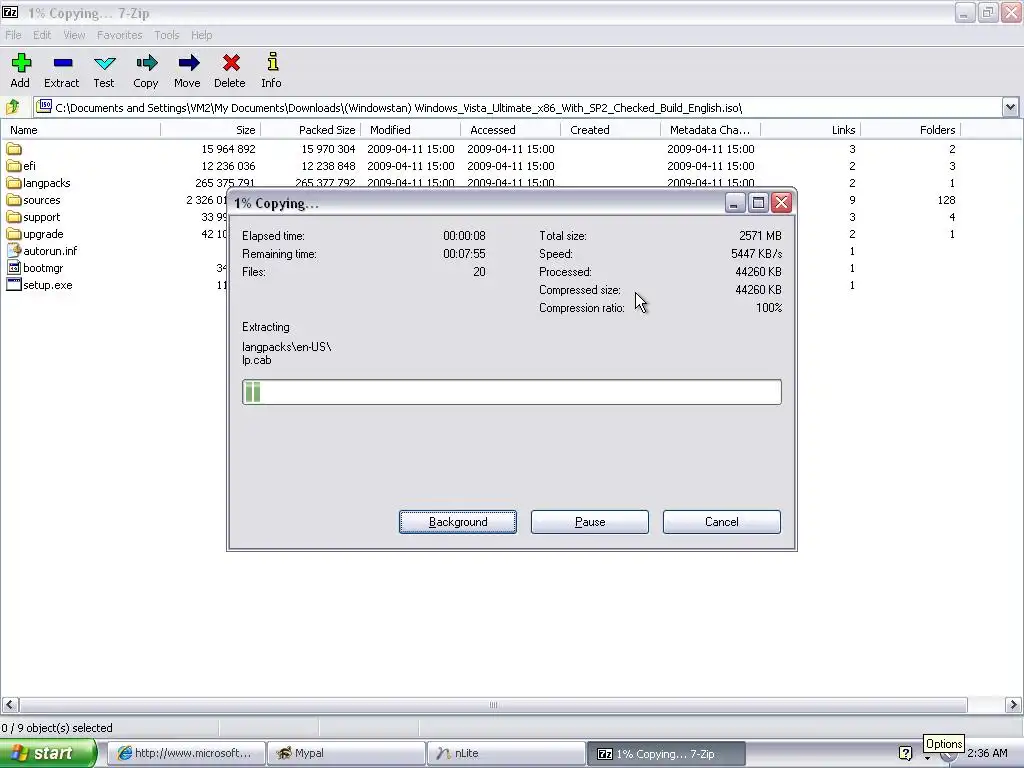Sort by the Name column header
The height and width of the screenshot is (768, 1024).
point(80,130)
